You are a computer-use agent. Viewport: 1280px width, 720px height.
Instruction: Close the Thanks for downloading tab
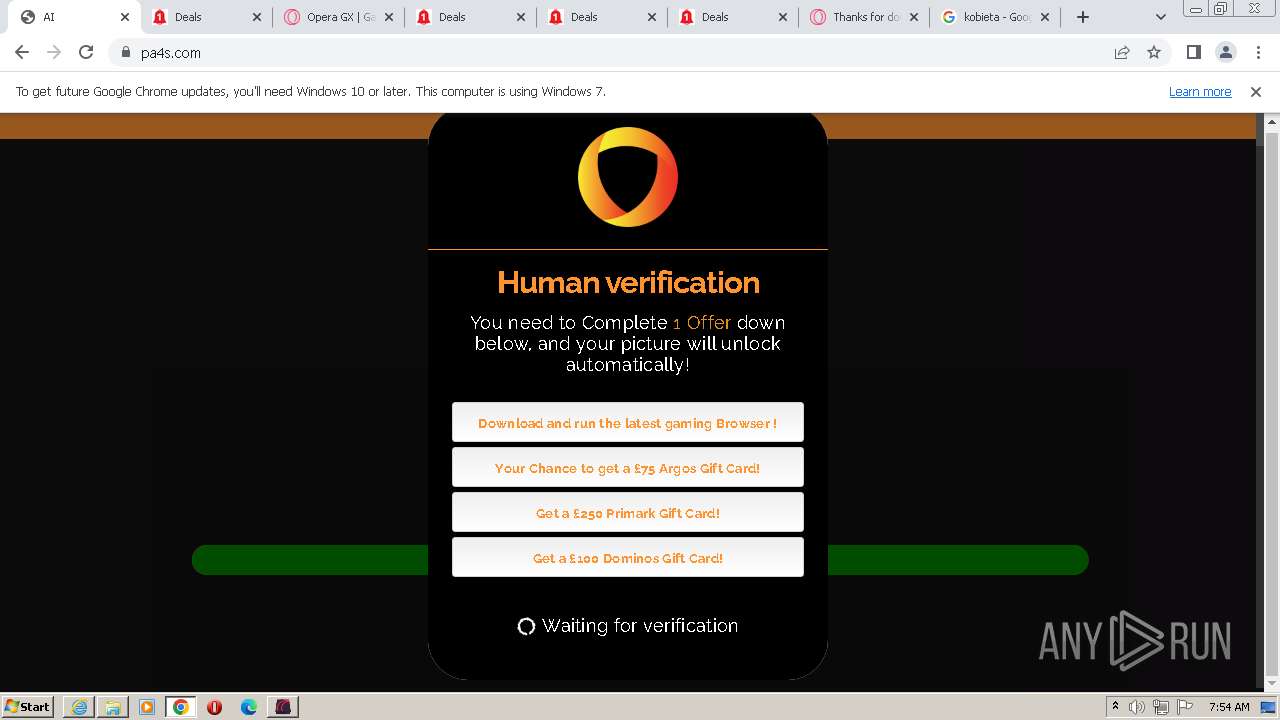914,17
